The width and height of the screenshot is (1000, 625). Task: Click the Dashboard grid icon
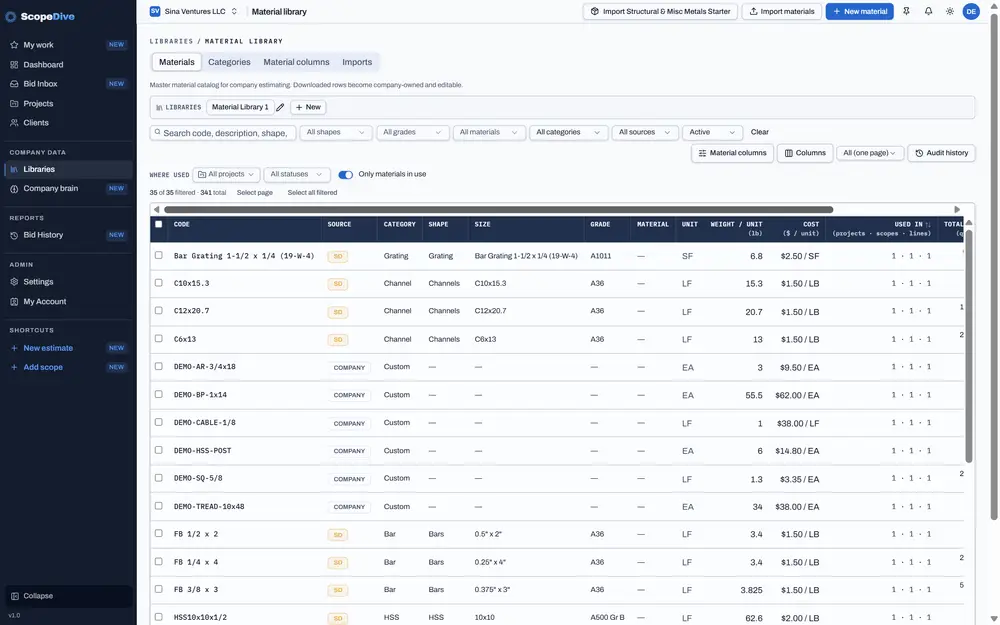(x=14, y=64)
